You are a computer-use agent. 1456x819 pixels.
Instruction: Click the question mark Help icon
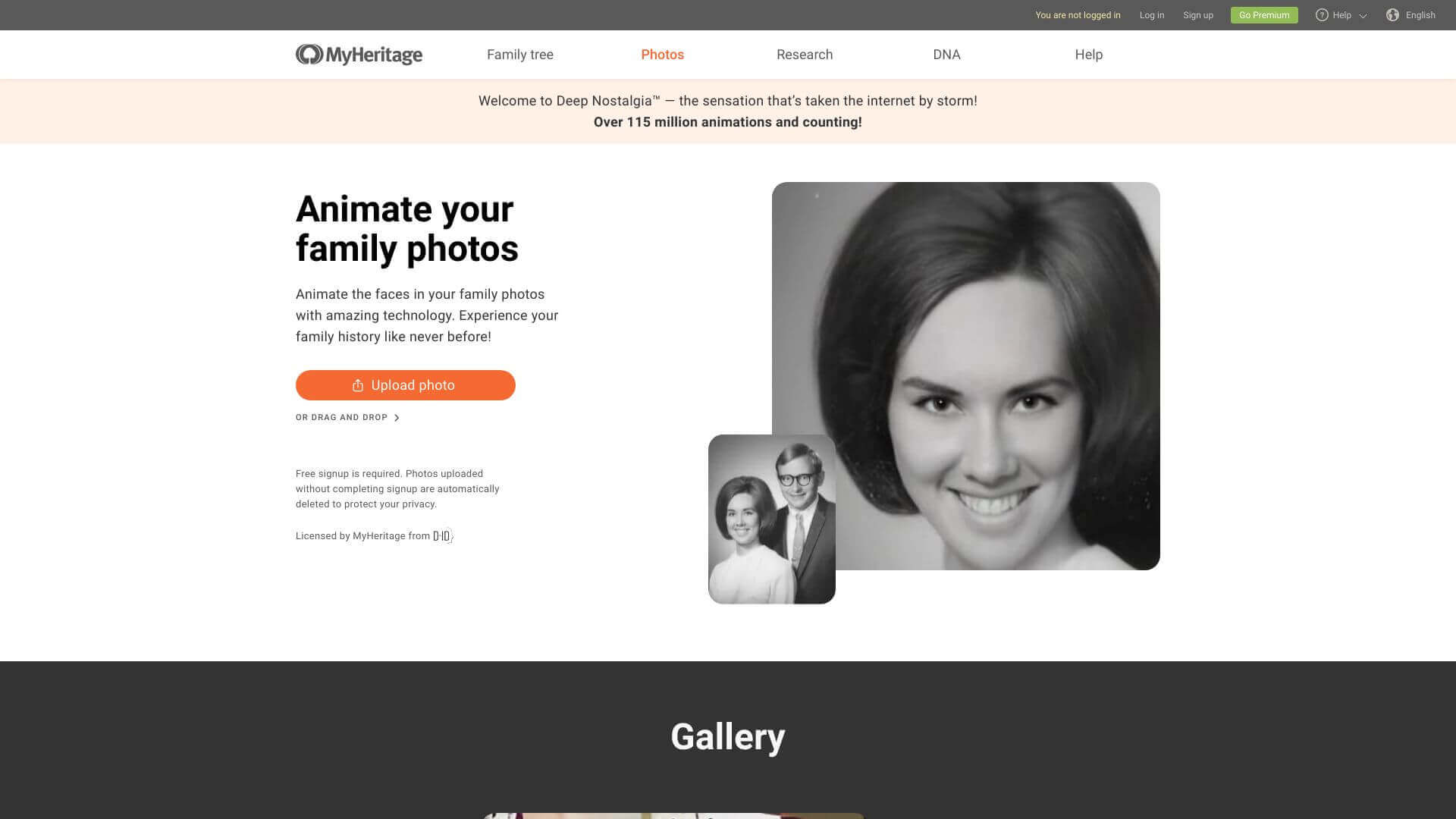point(1322,15)
